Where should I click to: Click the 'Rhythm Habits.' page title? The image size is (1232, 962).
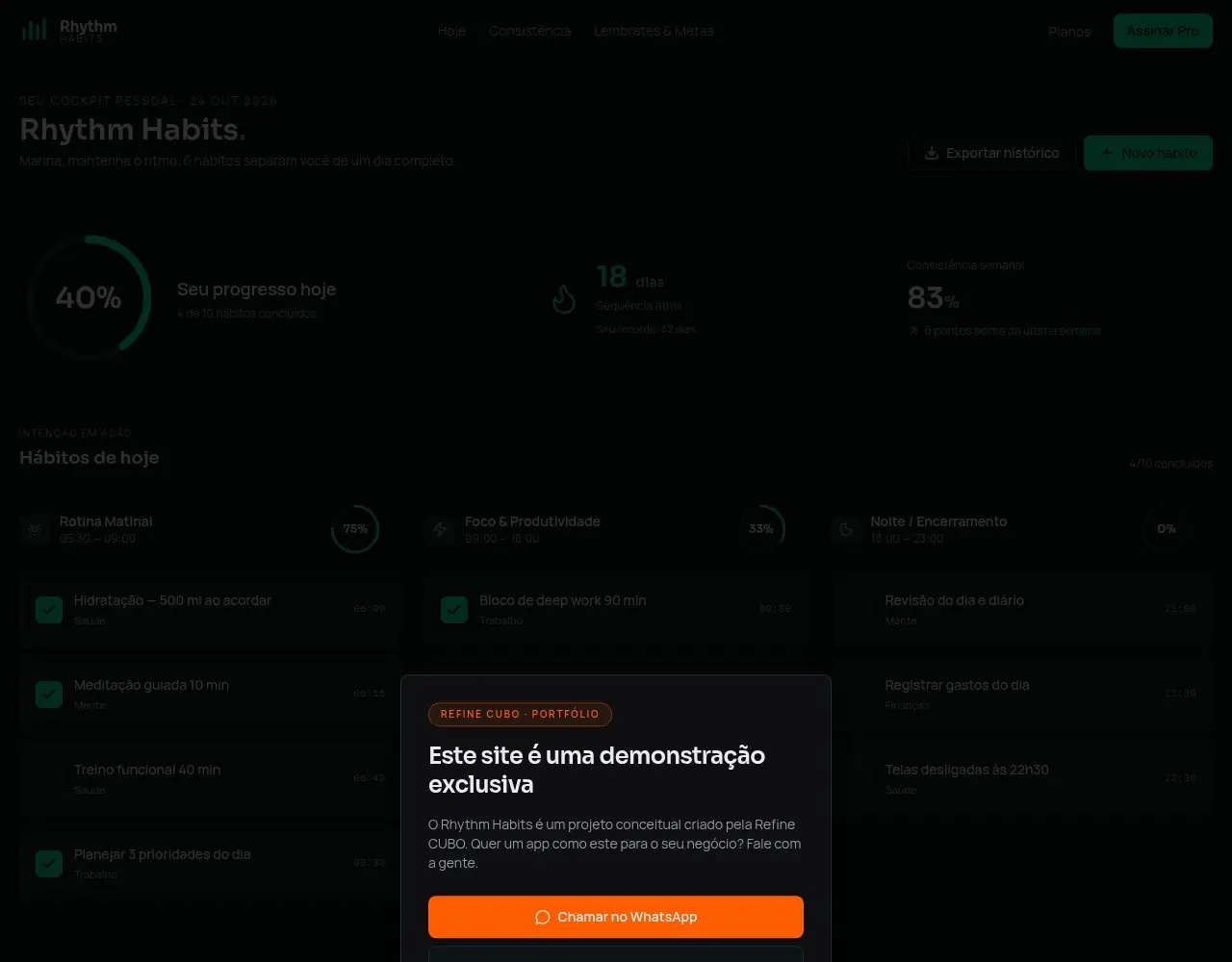coord(133,129)
